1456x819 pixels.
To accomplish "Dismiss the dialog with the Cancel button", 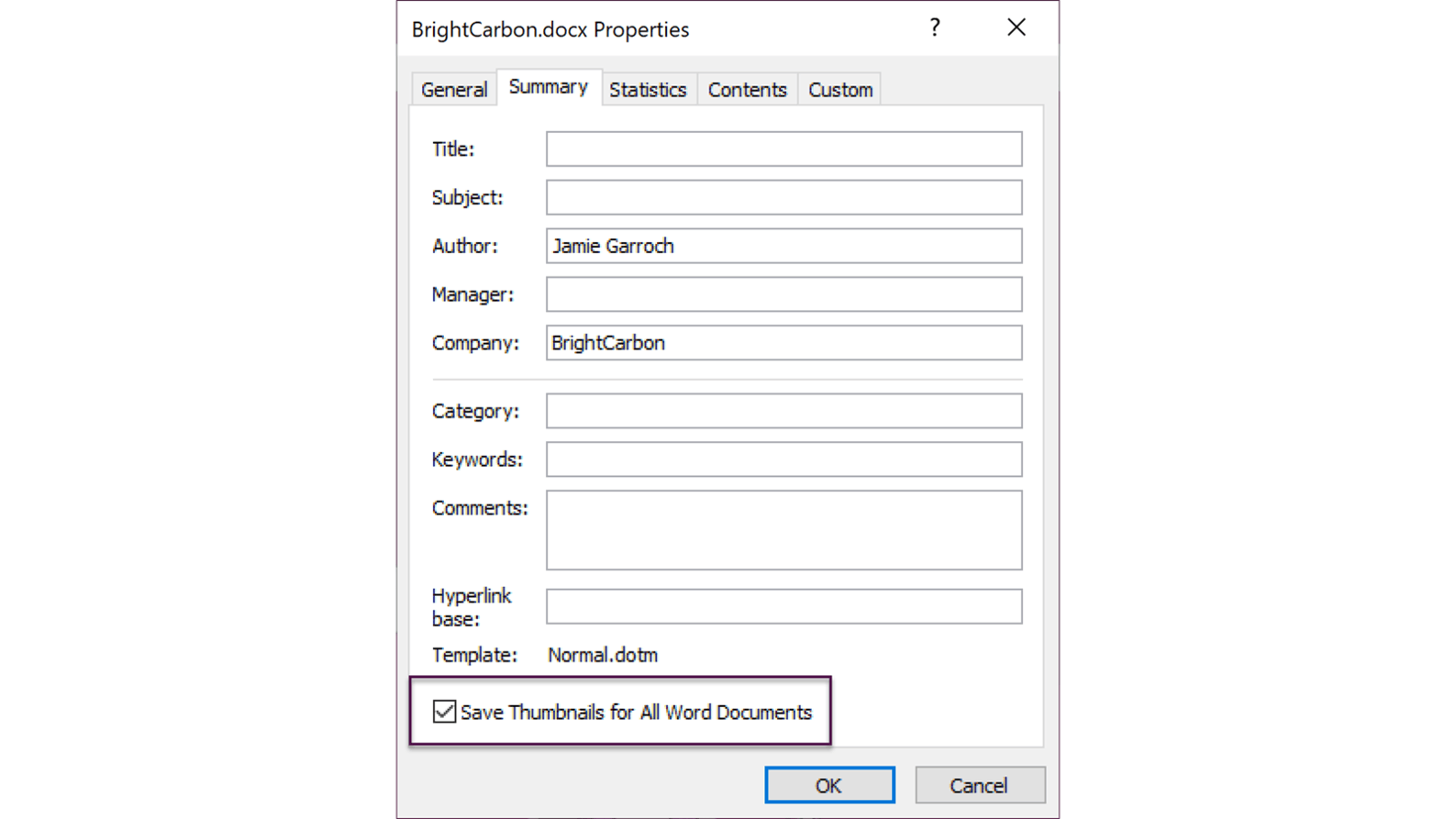I will point(980,785).
